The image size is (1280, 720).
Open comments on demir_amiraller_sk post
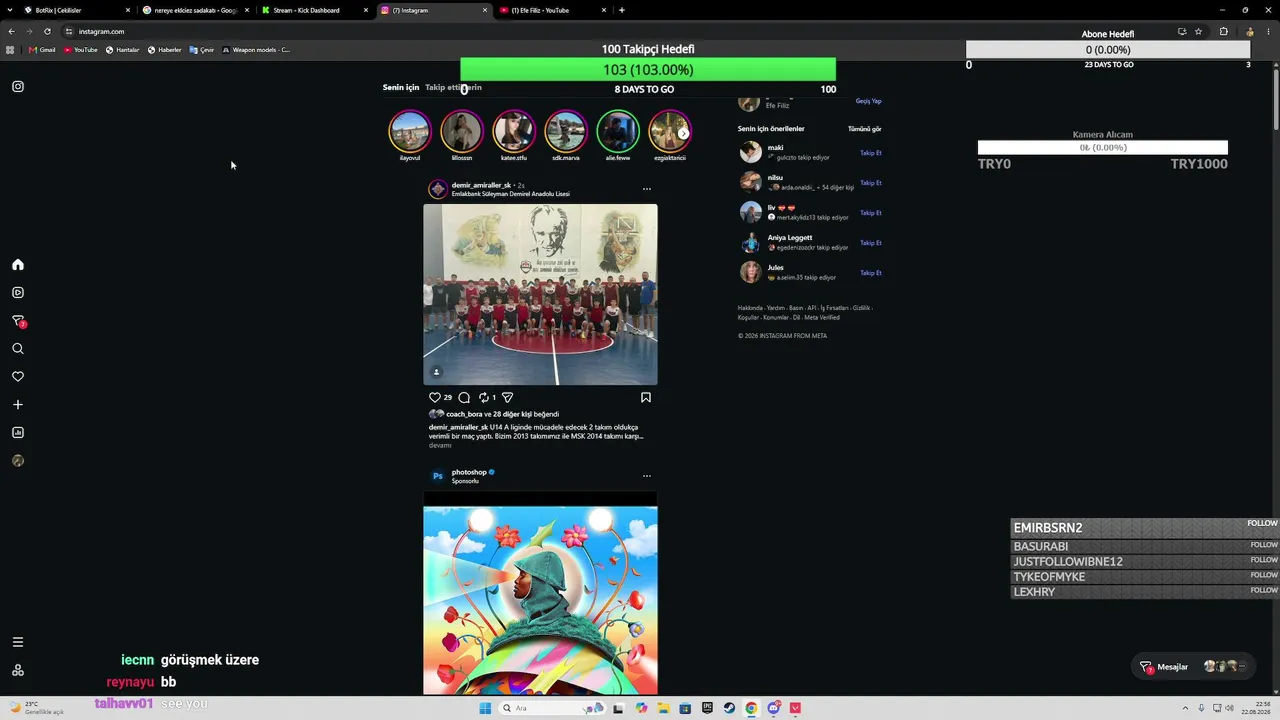click(464, 397)
